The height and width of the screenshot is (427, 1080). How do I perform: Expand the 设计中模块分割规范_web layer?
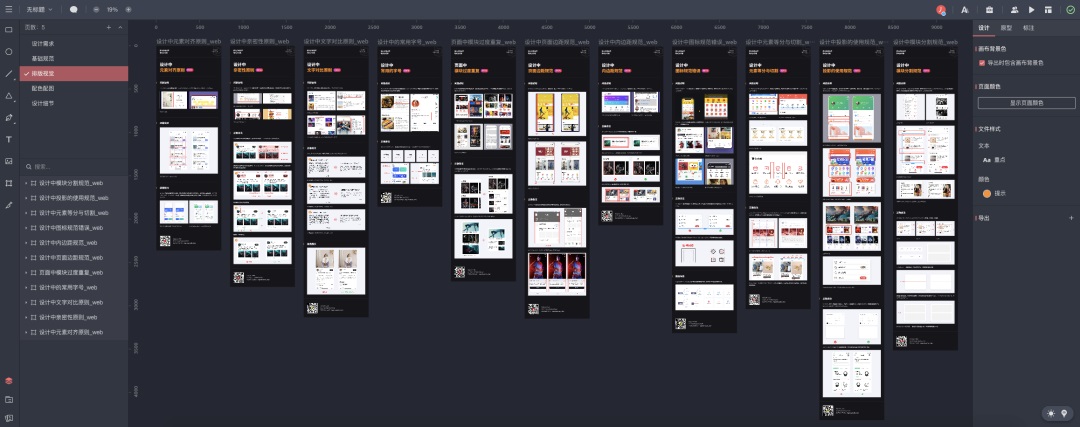(x=26, y=183)
